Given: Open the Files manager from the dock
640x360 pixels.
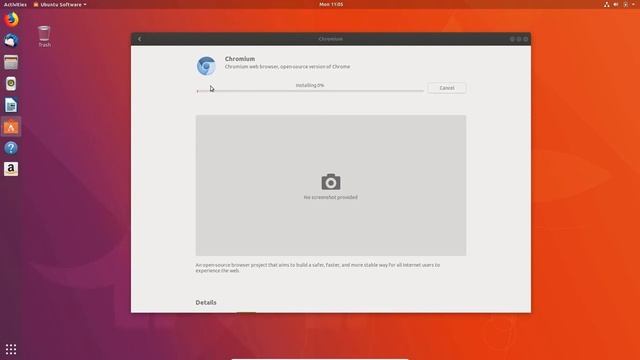Looking at the screenshot, I should (11, 62).
